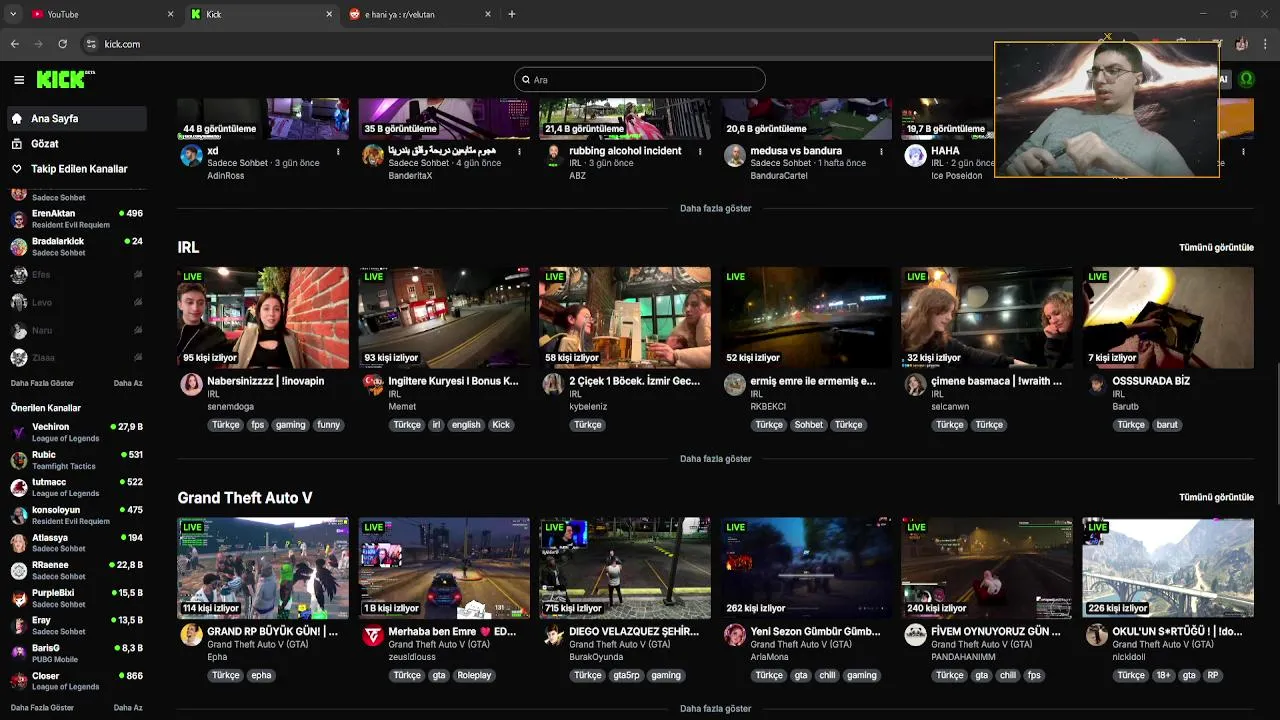Click the Ara search field

pos(640,80)
